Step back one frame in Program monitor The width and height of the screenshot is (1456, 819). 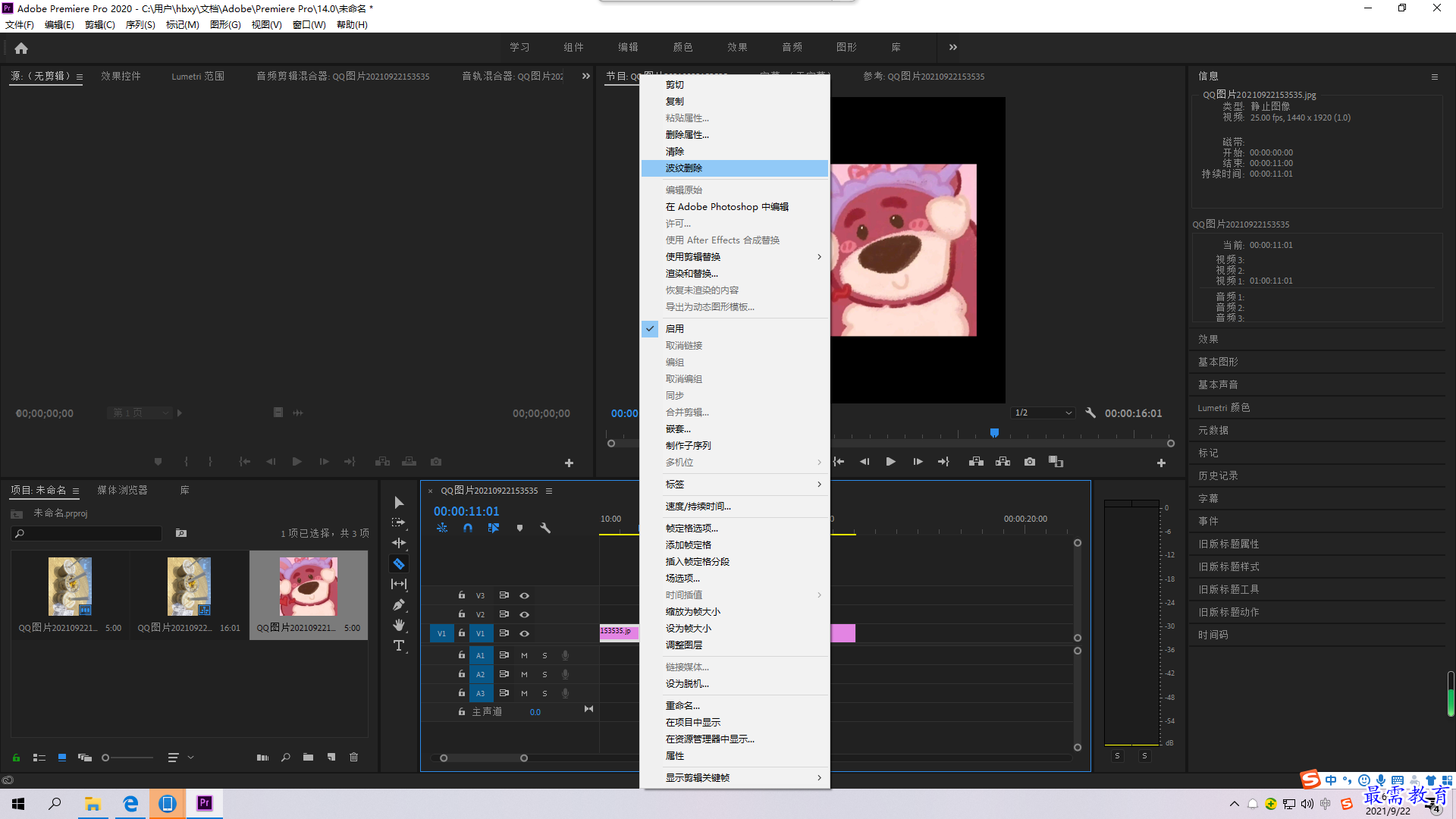(x=864, y=462)
